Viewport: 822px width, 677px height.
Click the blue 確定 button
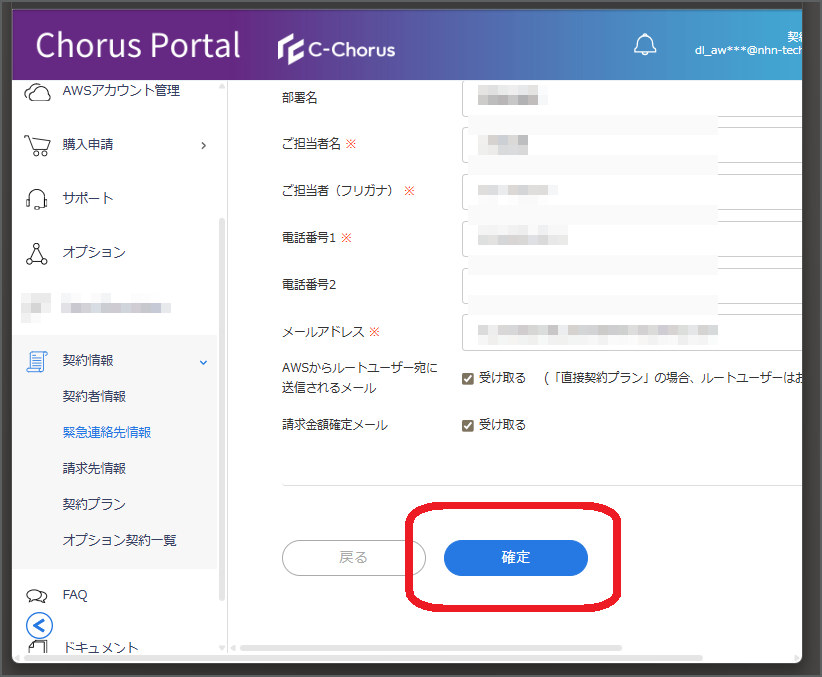point(516,558)
